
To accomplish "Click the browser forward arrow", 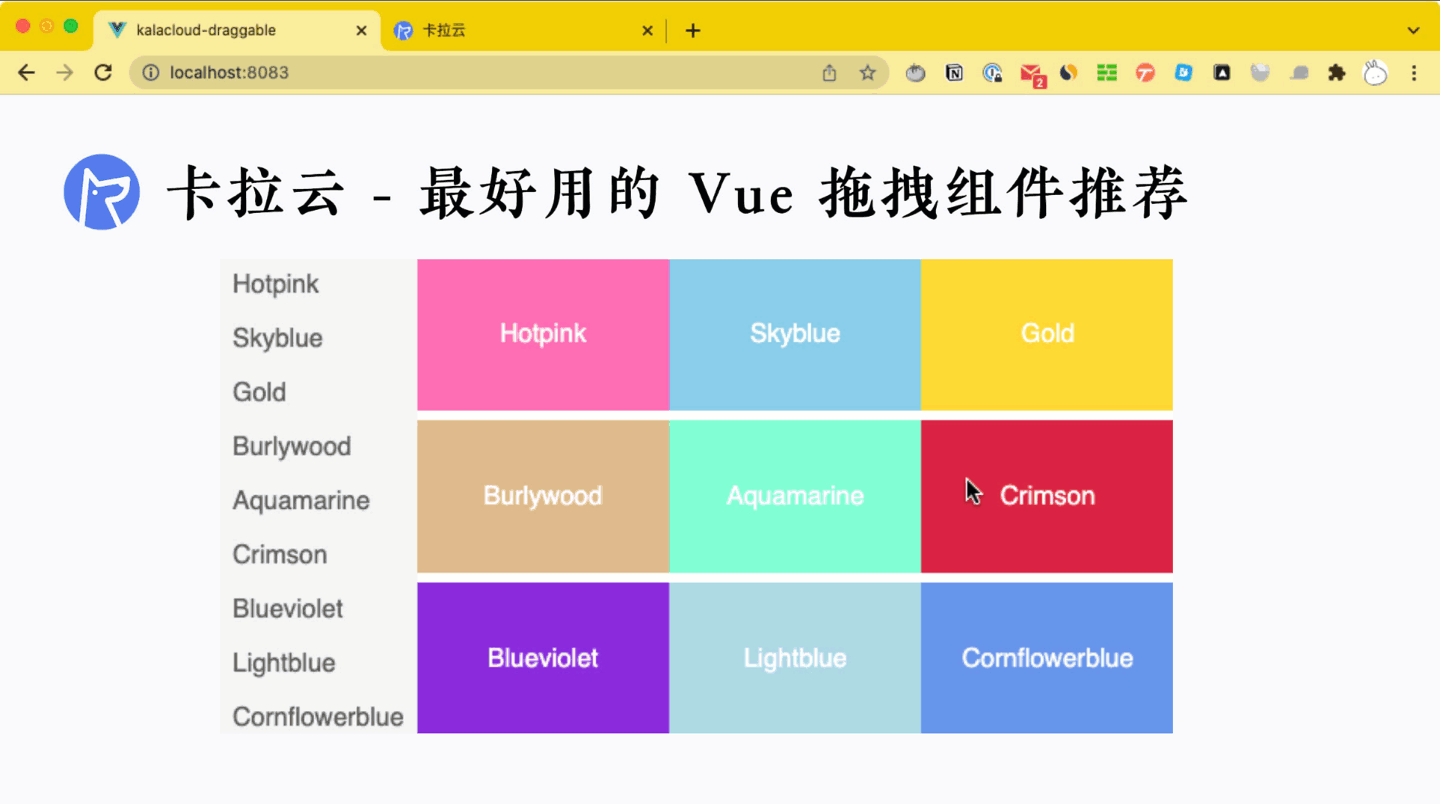I will tap(65, 72).
